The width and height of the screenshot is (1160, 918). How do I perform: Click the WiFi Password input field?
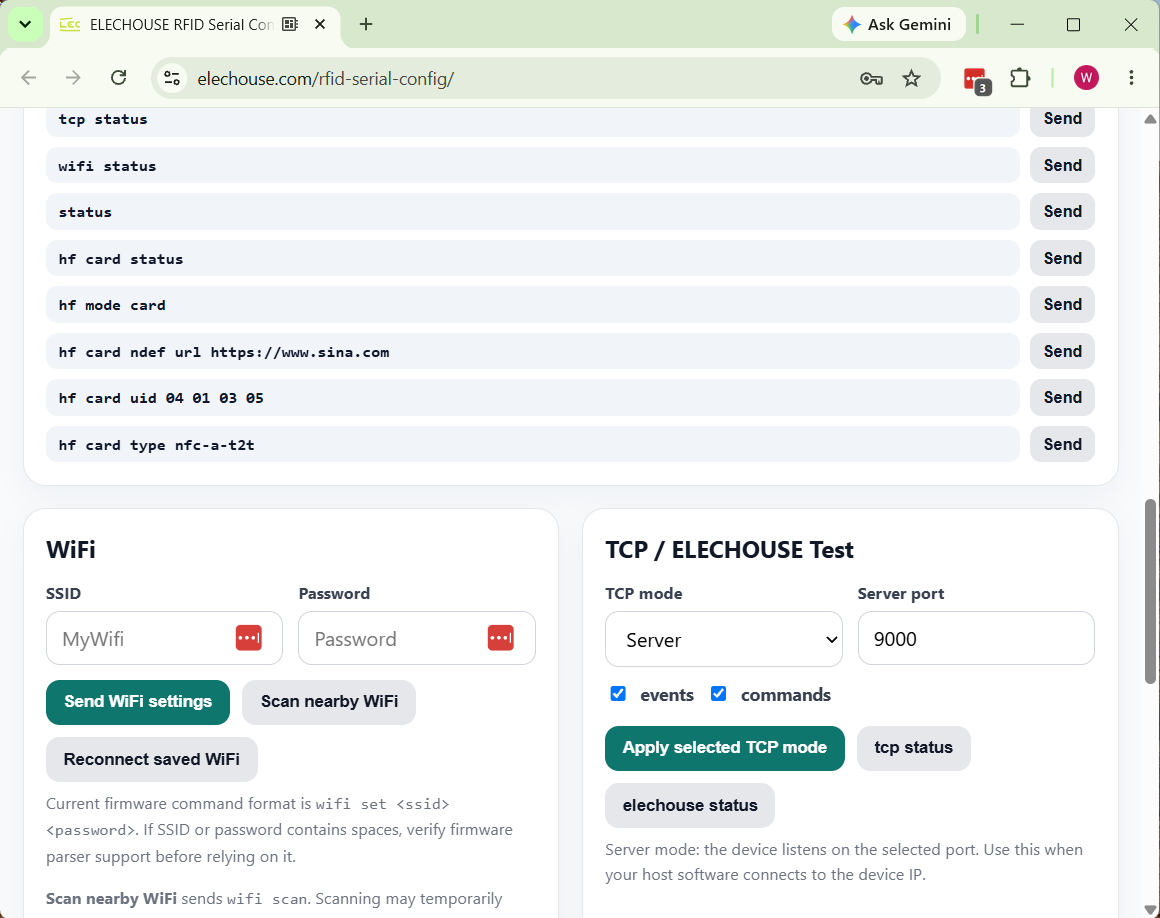point(417,638)
